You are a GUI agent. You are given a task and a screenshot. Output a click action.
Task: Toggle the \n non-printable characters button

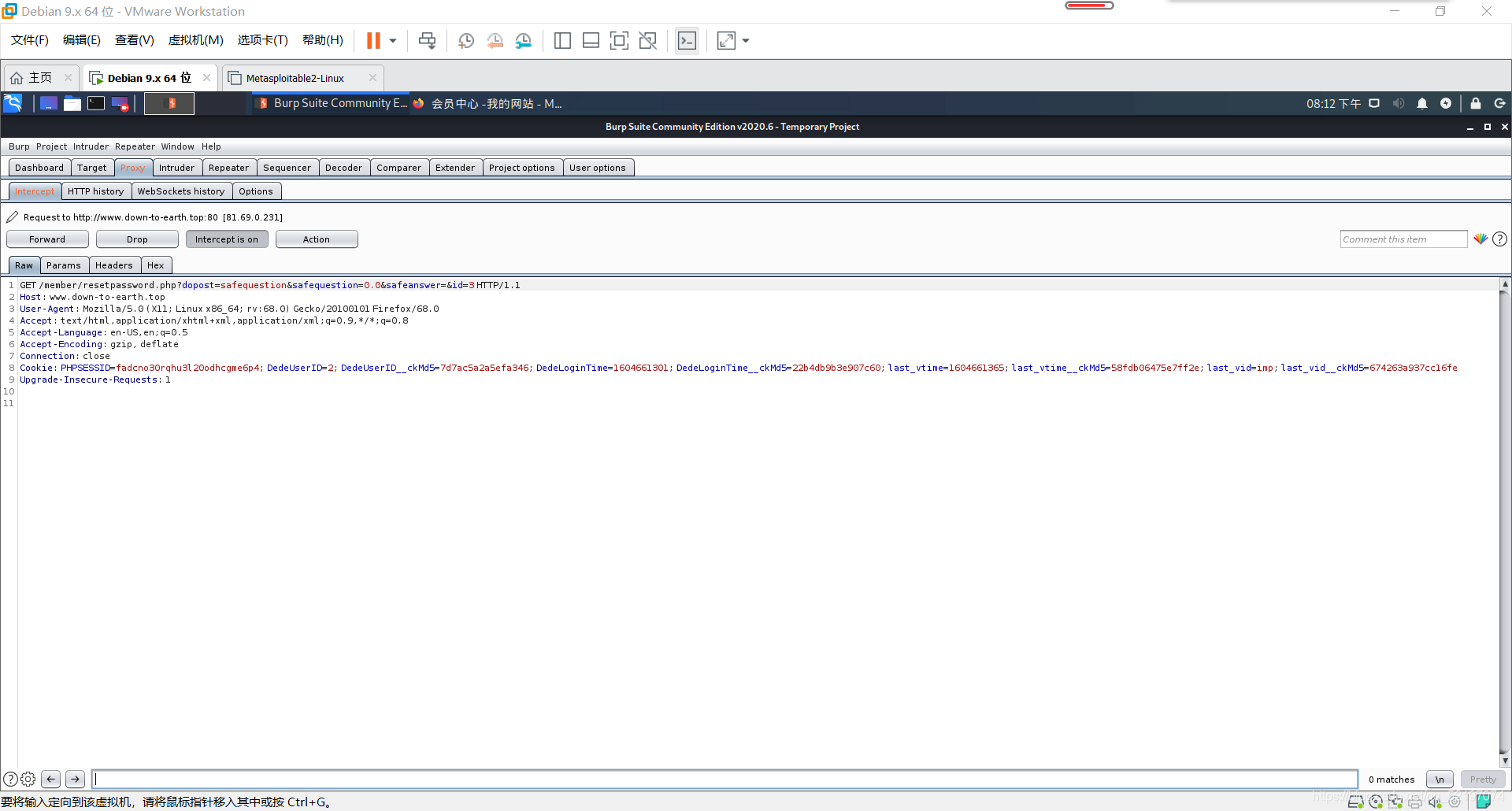tap(1440, 780)
